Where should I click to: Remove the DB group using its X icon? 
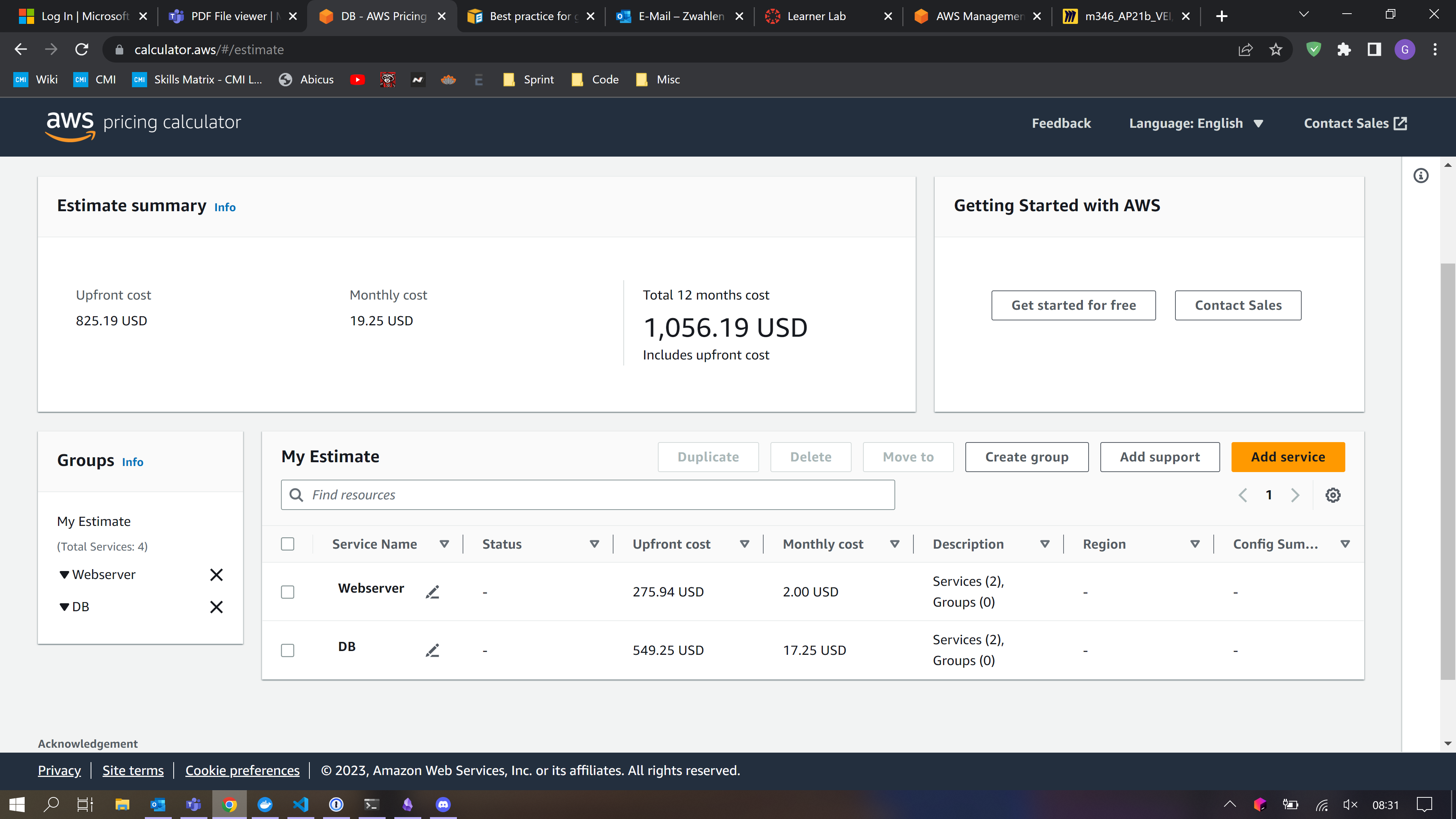pos(216,607)
